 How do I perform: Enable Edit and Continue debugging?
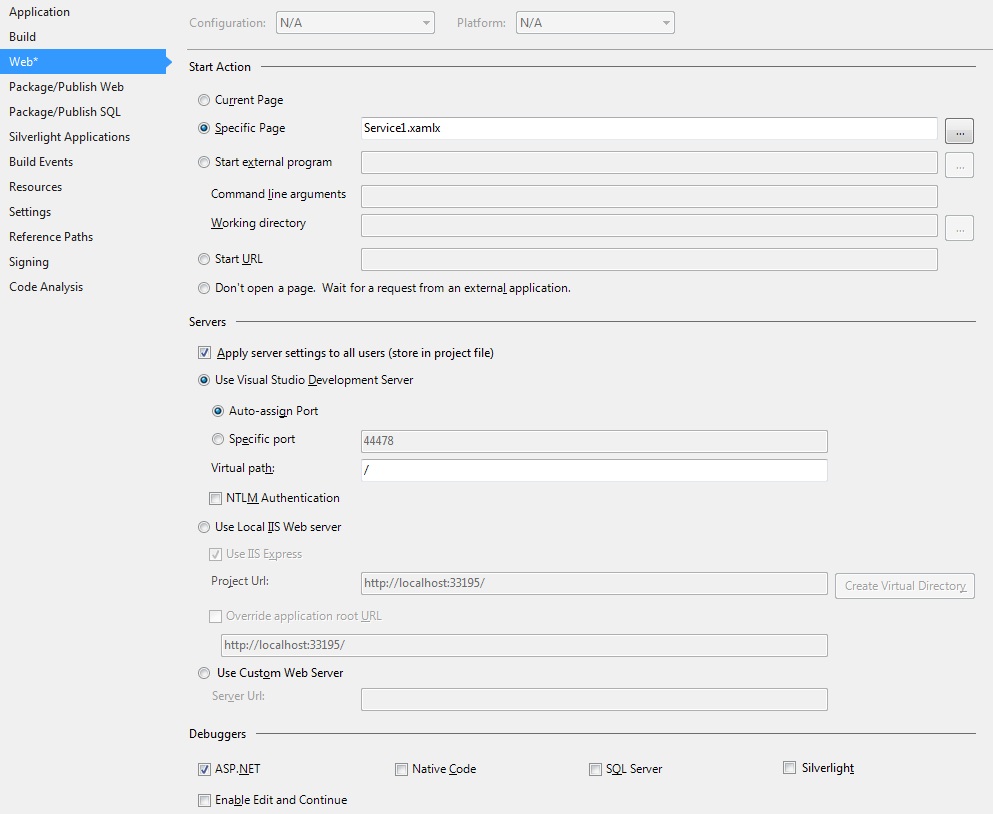[204, 800]
